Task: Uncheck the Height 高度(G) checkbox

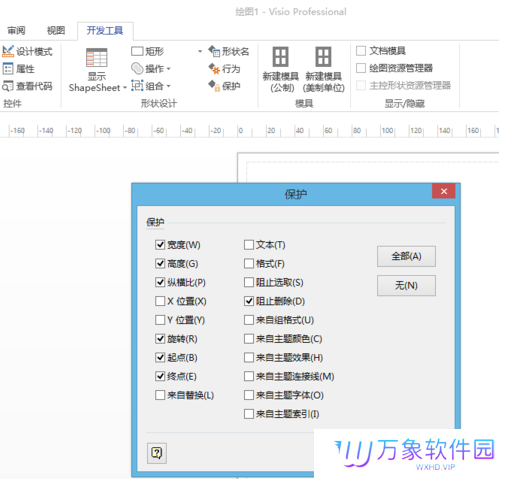Action: [160, 263]
